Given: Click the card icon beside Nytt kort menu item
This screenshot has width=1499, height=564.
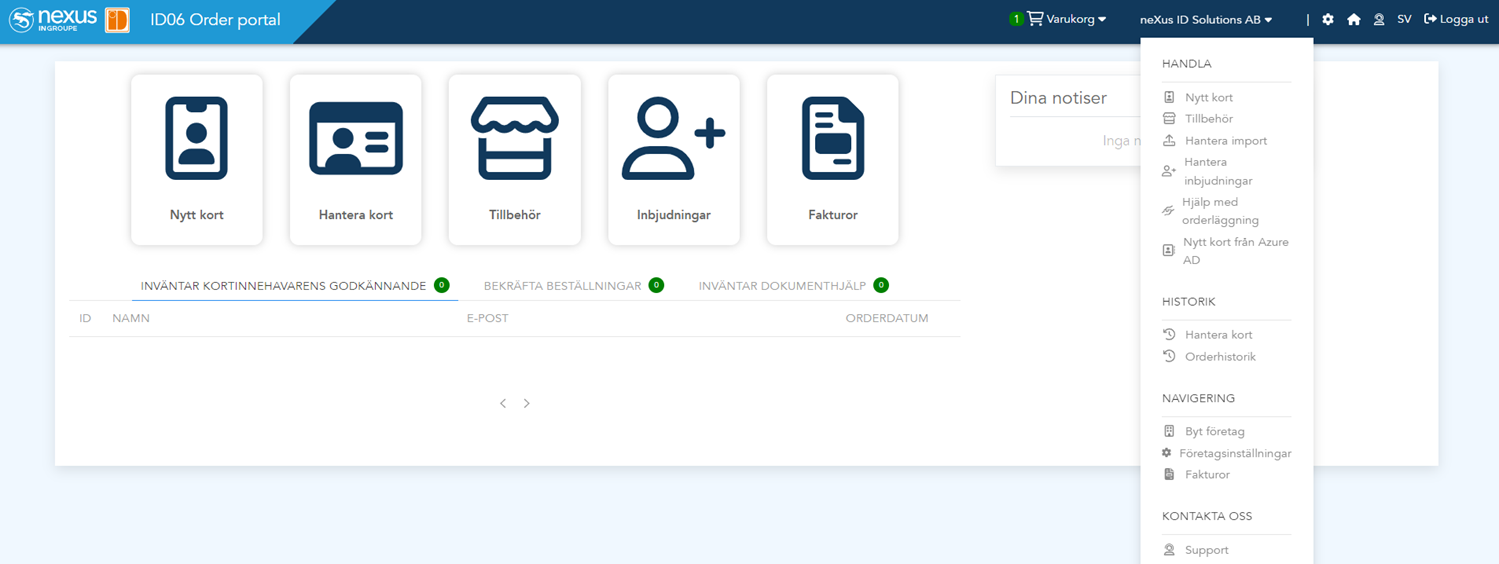Looking at the screenshot, I should coord(1169,98).
